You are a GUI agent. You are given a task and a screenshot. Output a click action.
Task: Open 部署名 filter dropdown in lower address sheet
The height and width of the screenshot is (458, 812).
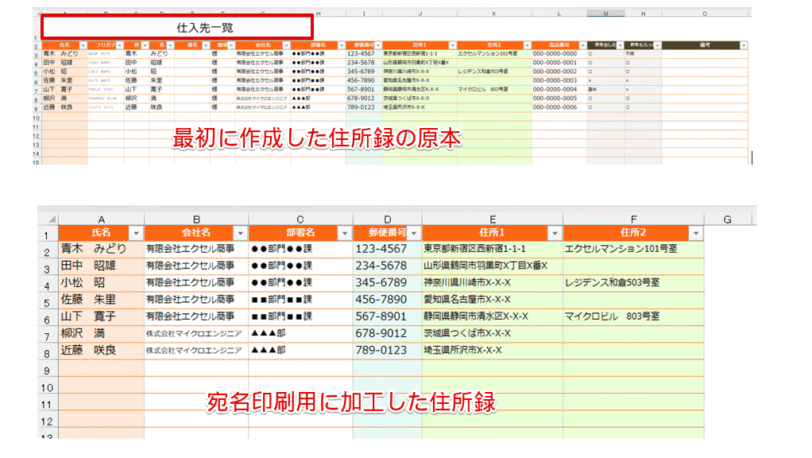[x=344, y=233]
